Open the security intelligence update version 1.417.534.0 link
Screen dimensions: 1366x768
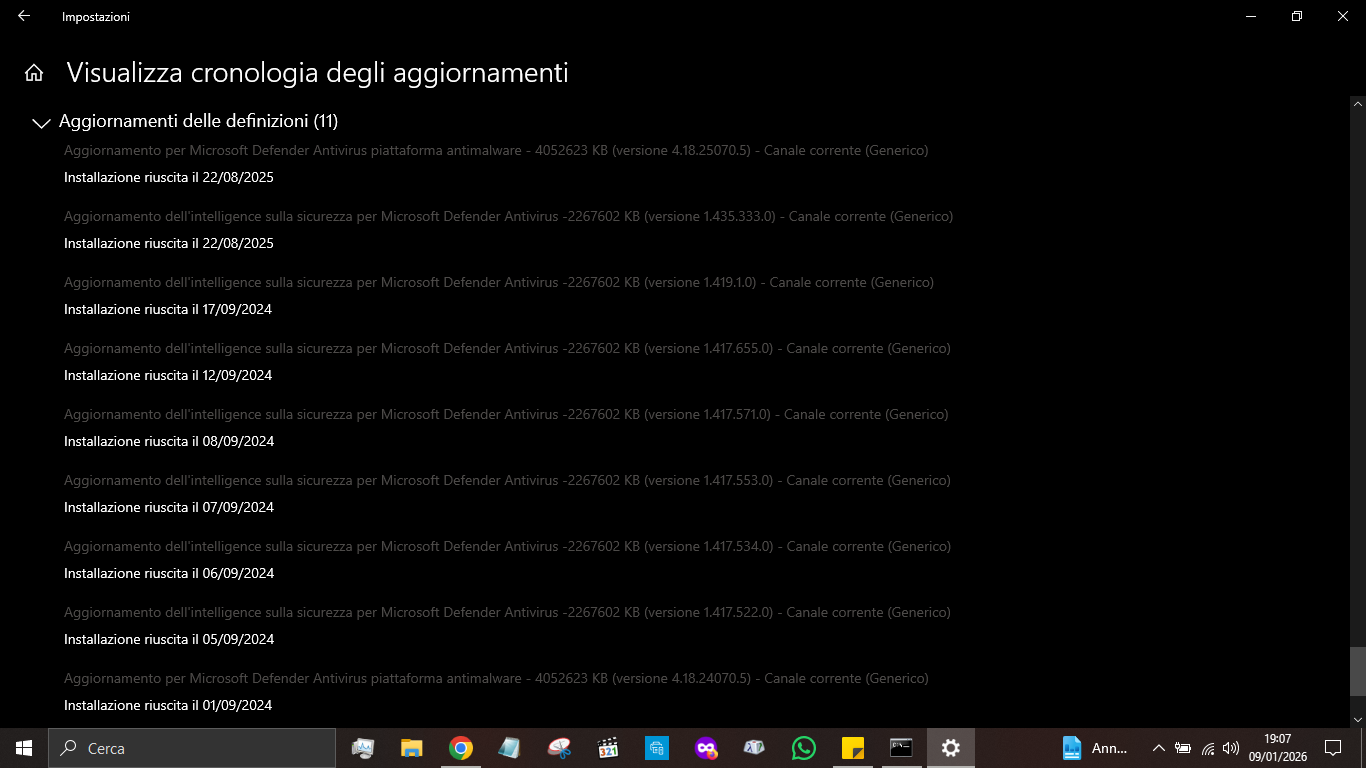pos(507,546)
